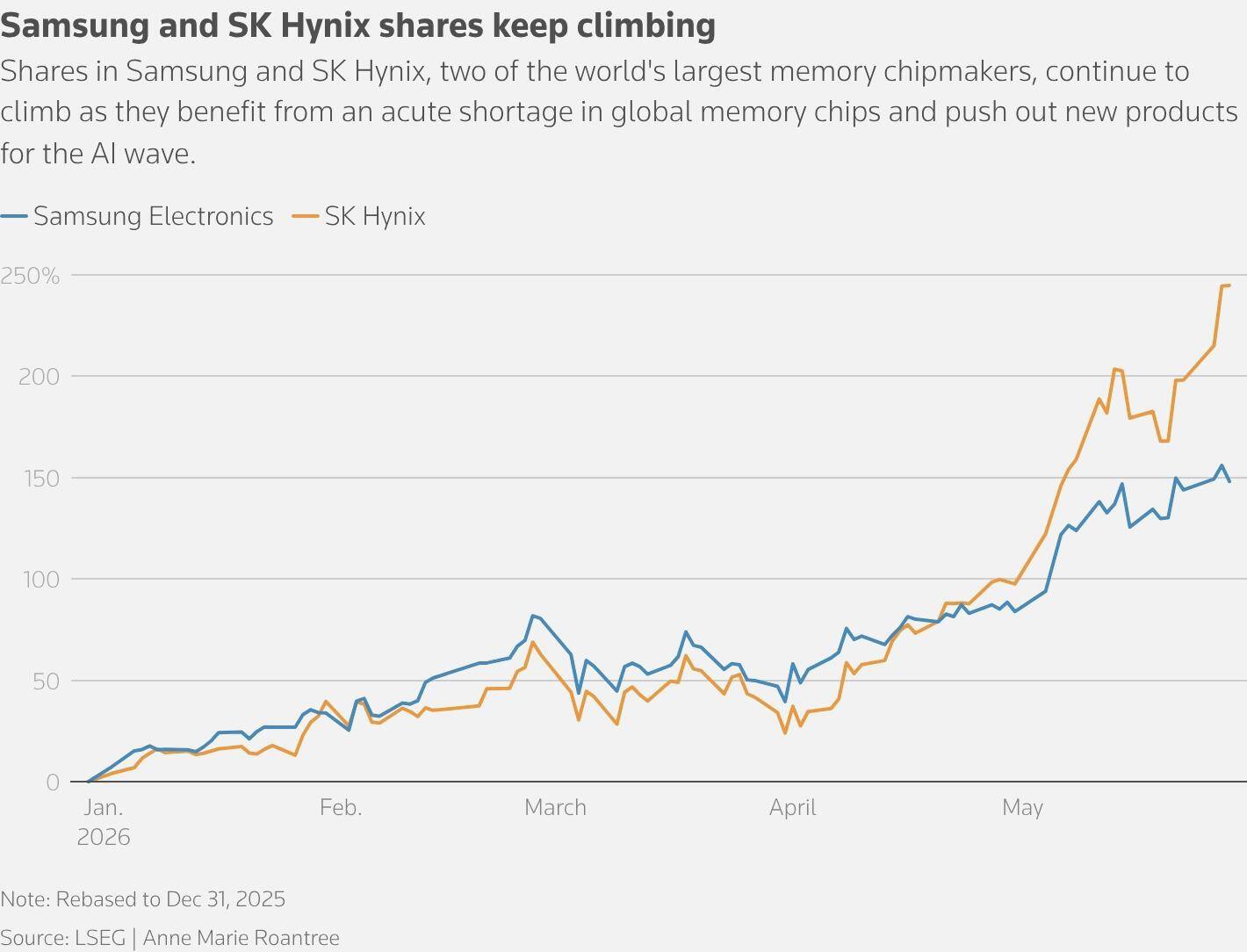Image resolution: width=1247 pixels, height=952 pixels.
Task: Select the 'Samsung Electronics' legend label
Action: (x=154, y=216)
